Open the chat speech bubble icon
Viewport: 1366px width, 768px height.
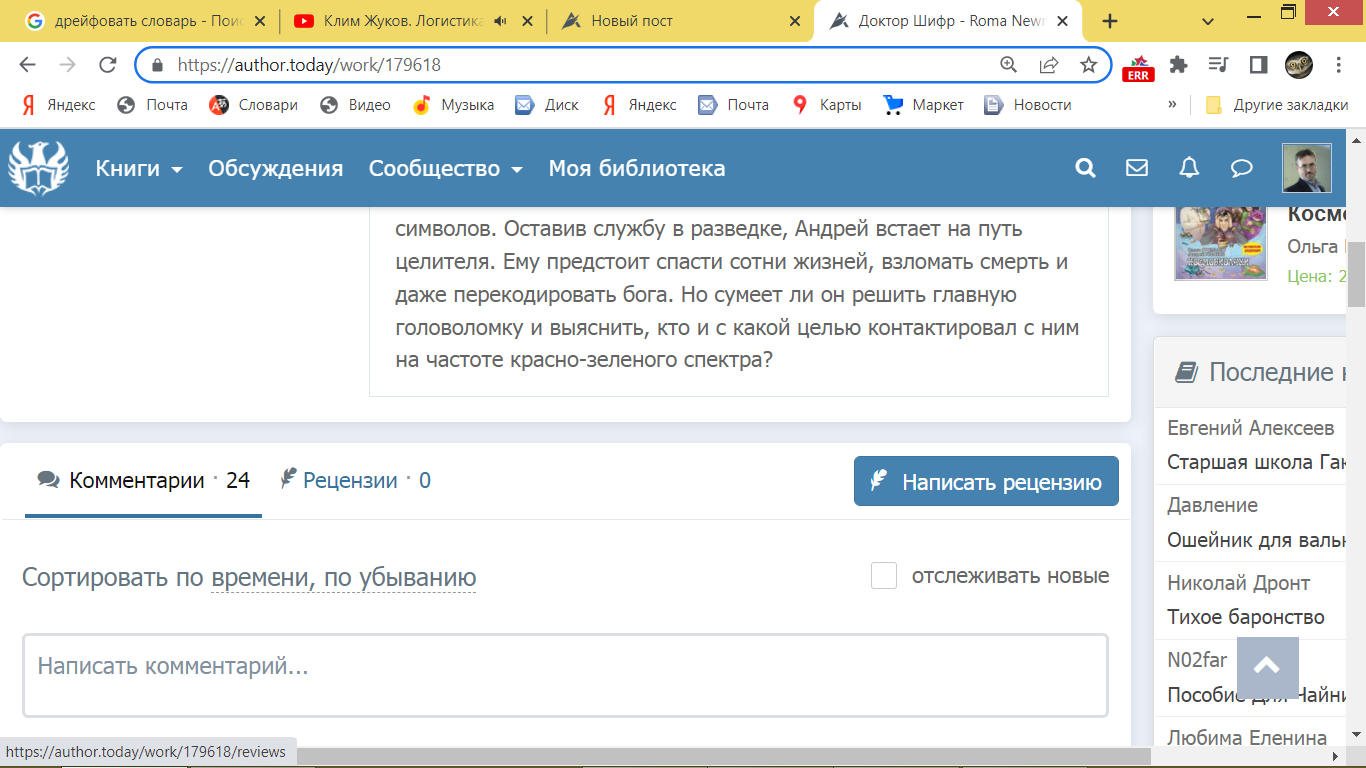point(1241,168)
